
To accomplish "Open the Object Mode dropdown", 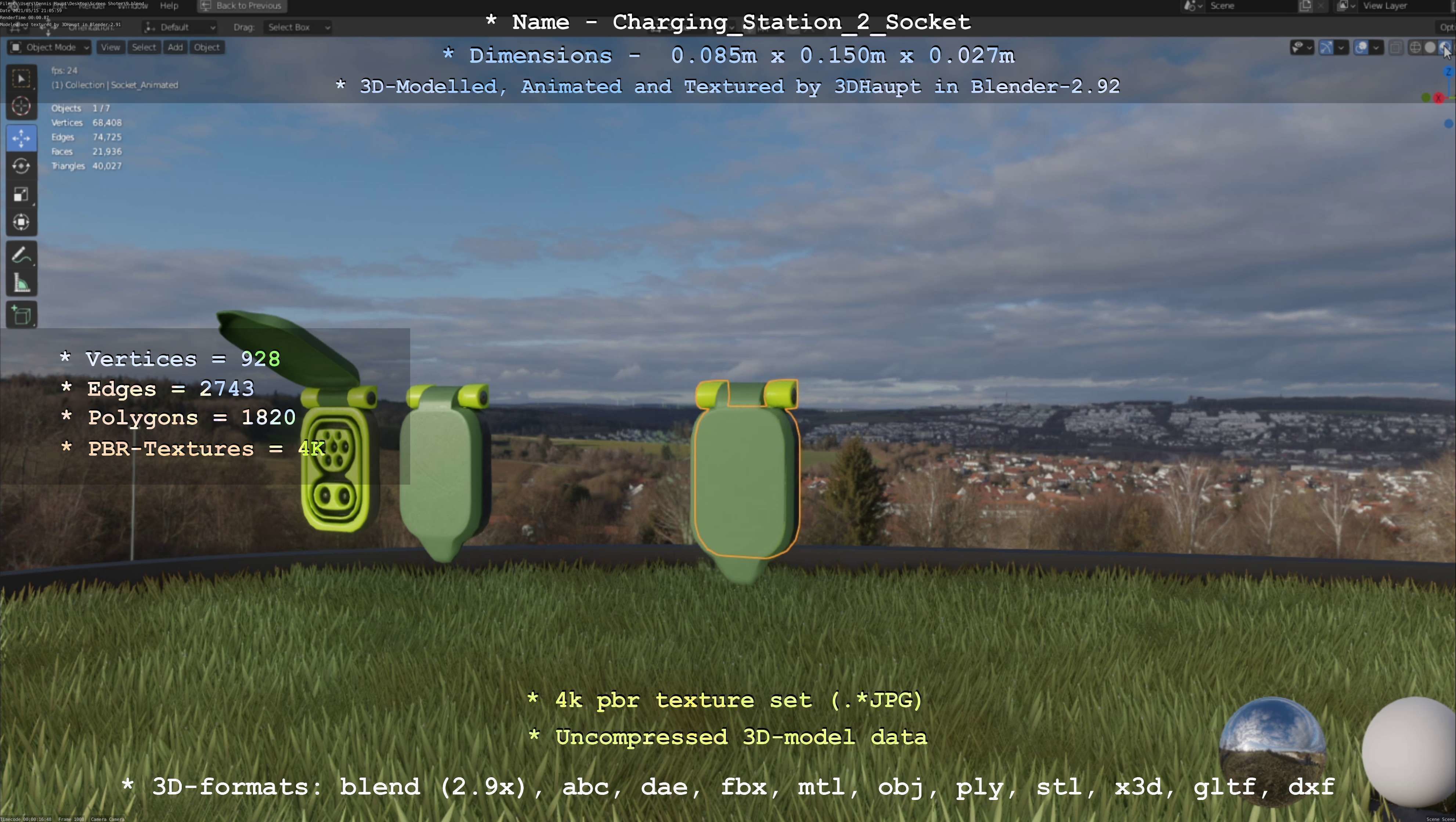I will coord(50,47).
